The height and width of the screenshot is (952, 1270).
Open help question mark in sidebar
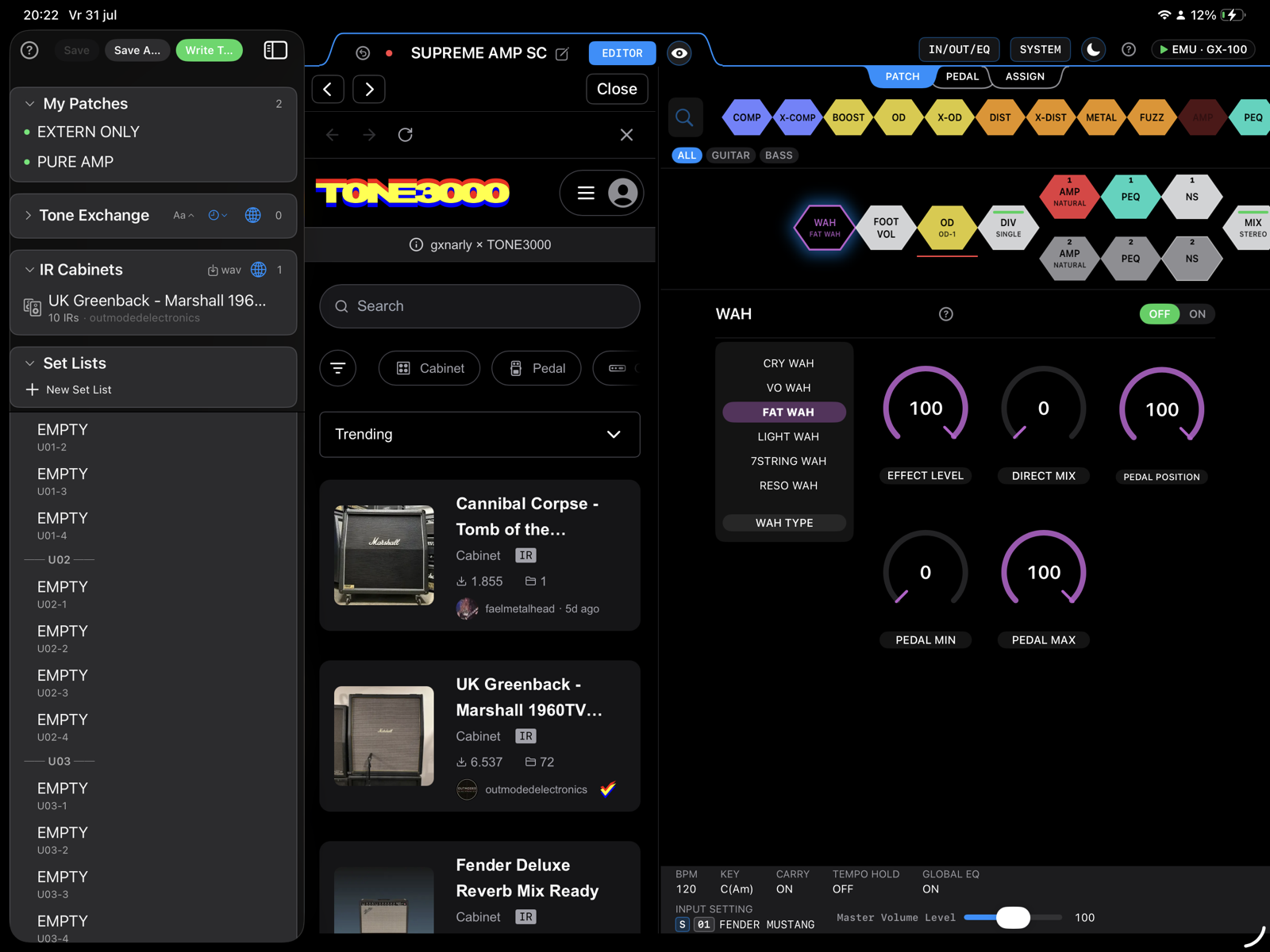tap(29, 50)
